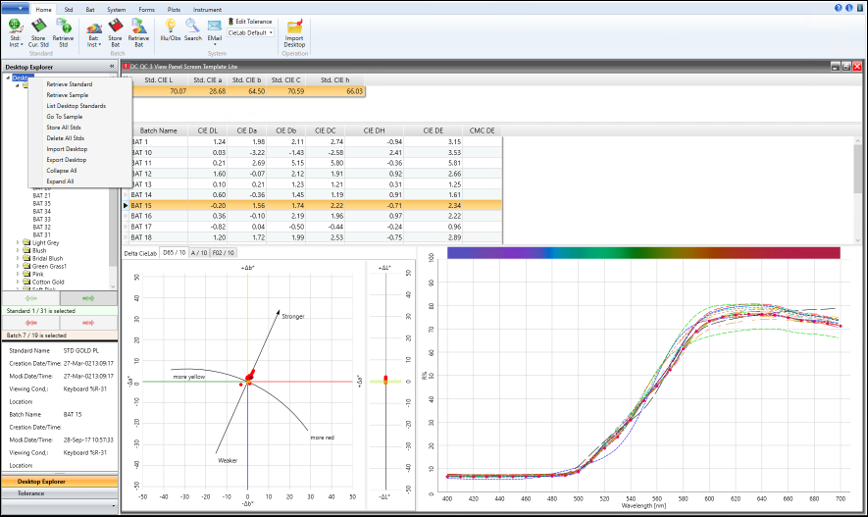Click the Search magnifier icon

192,25
